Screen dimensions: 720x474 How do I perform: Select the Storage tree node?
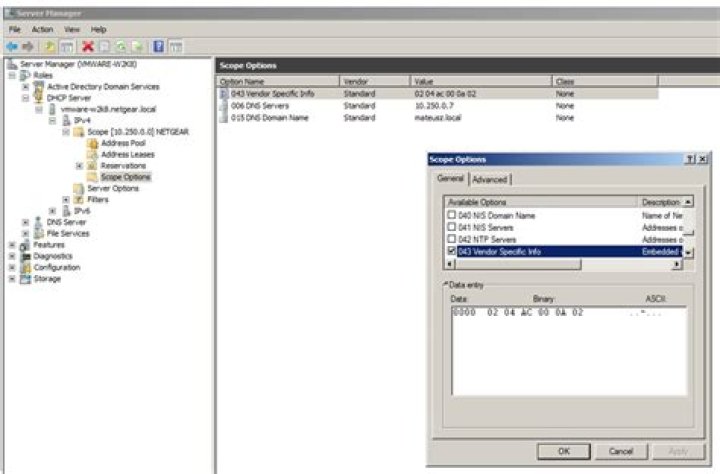tap(47, 278)
